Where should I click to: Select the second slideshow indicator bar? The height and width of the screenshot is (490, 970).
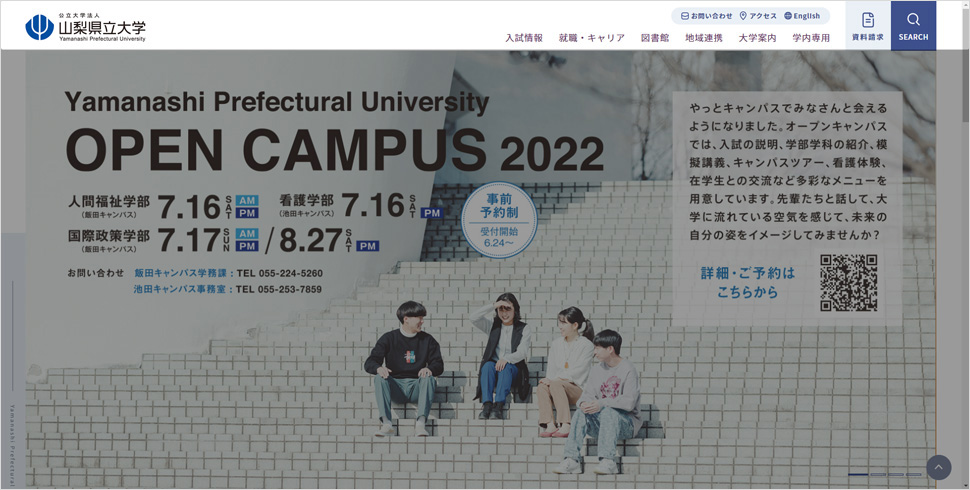tap(878, 475)
